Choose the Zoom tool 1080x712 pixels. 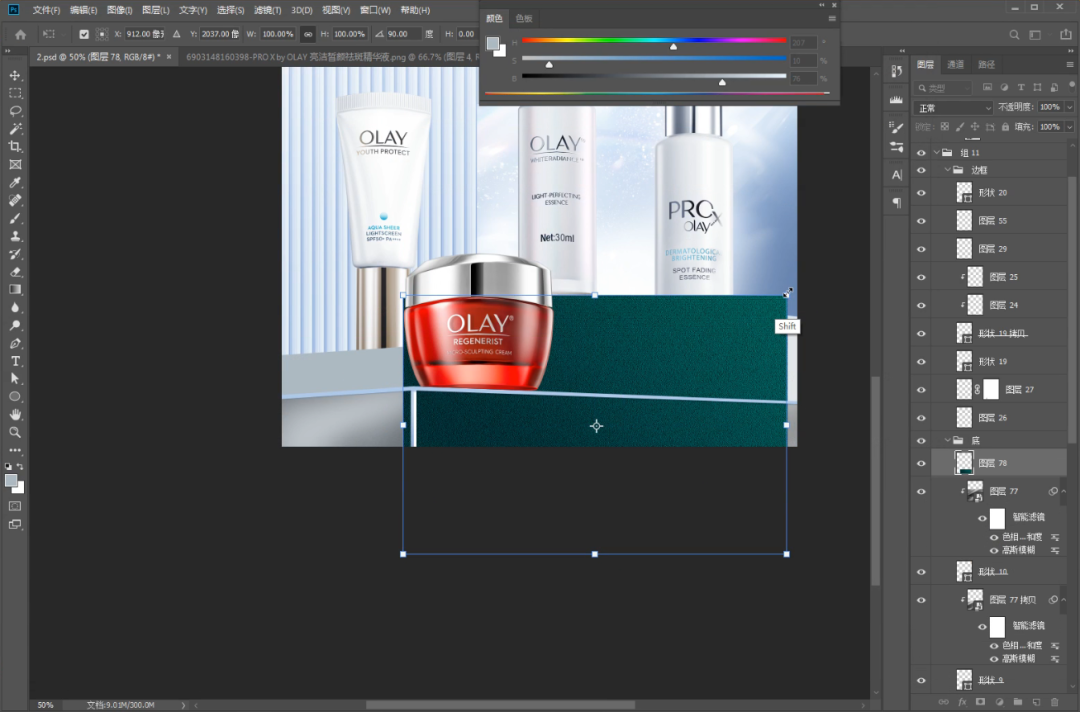15,432
